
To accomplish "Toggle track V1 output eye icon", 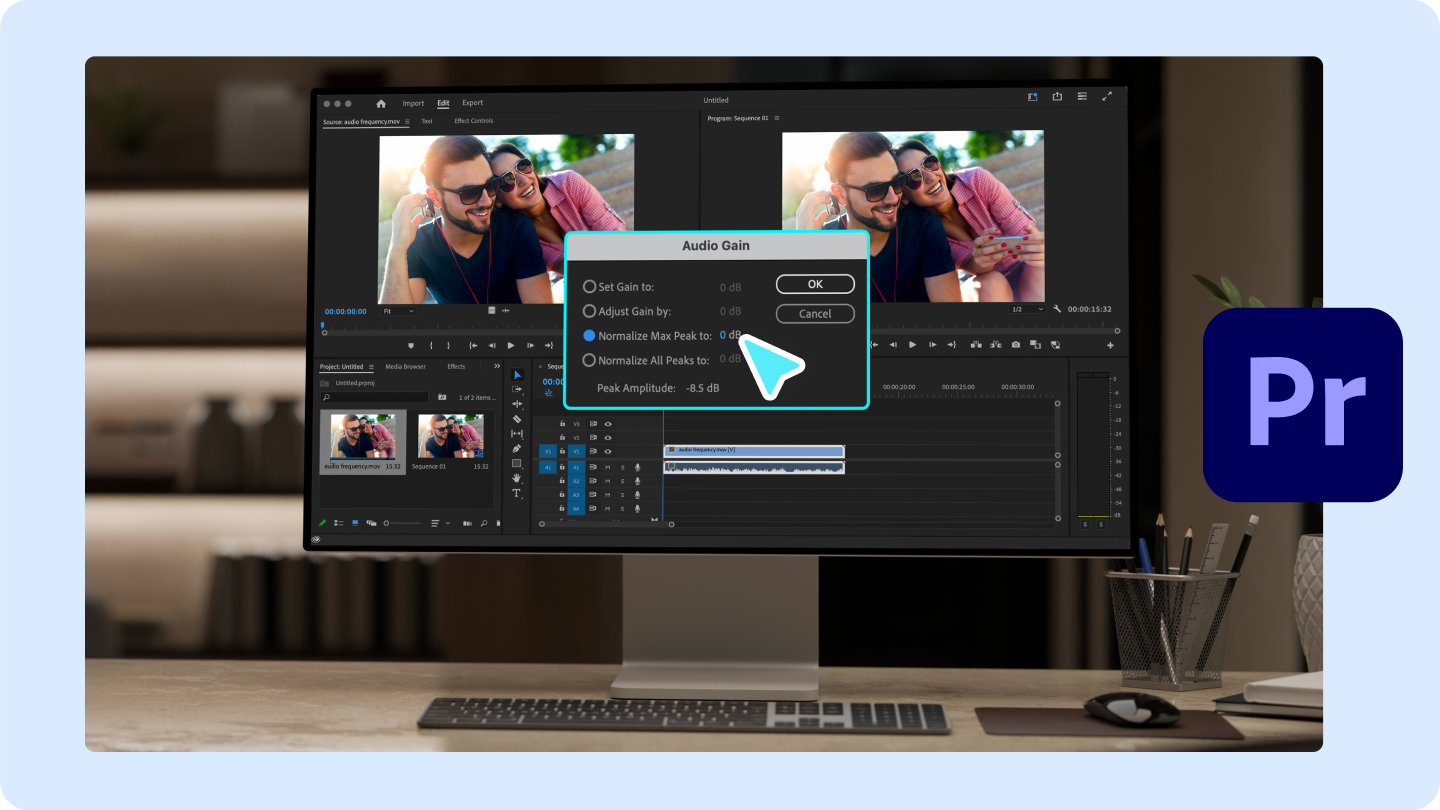I will coord(608,452).
